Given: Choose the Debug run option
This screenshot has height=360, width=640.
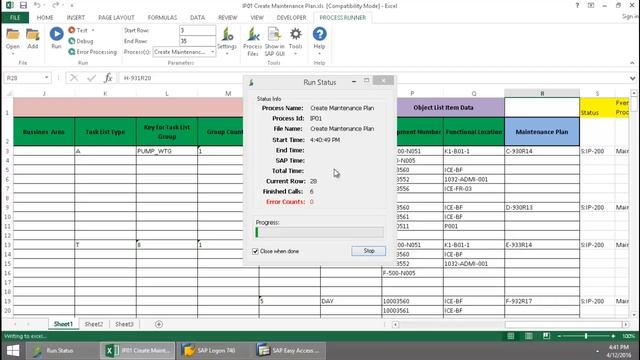Looking at the screenshot, I should (81, 41).
